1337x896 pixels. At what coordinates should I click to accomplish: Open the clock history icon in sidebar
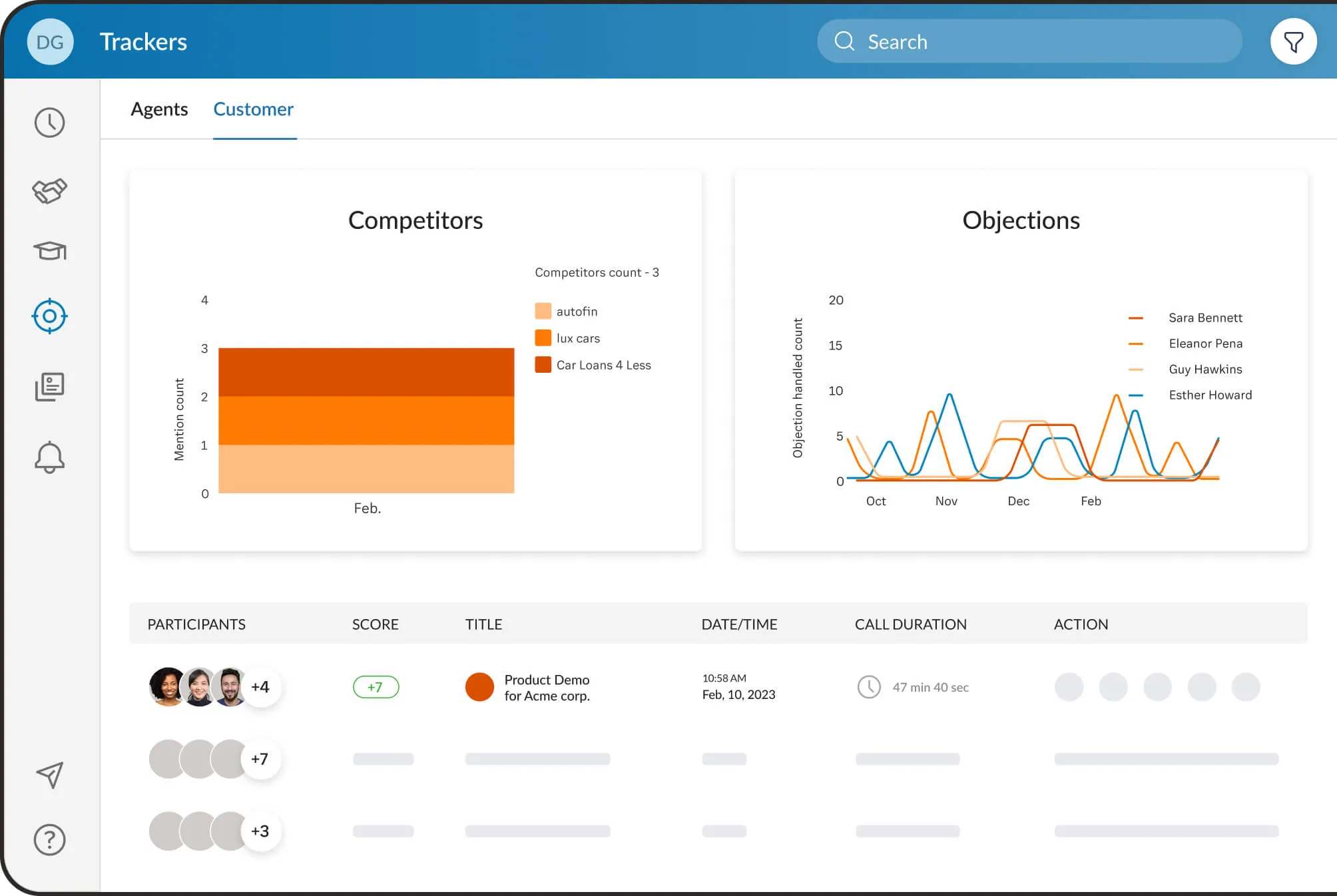click(50, 122)
